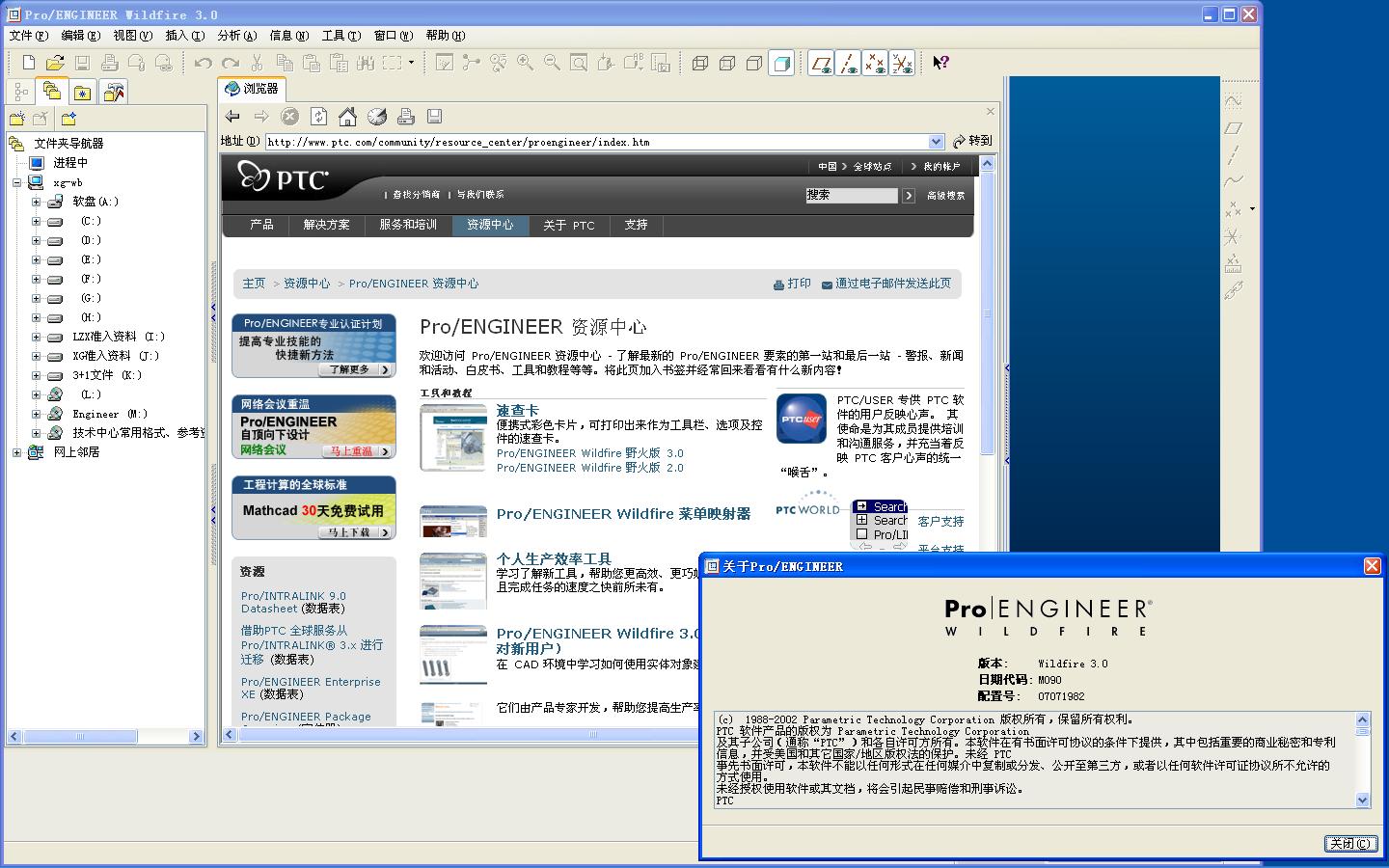Open the Favorites navigator tab icon

pos(83,92)
